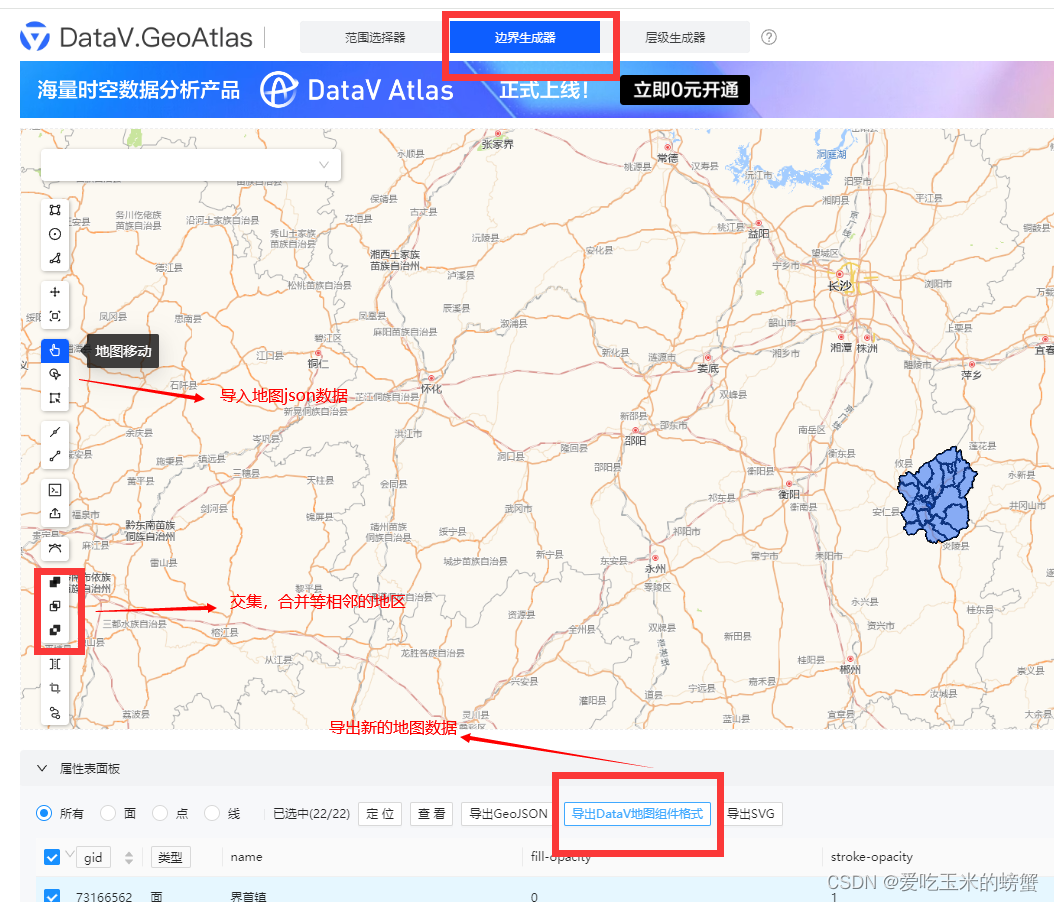The height and width of the screenshot is (902, 1054).
Task: Select the draw circle tool
Action: [x=55, y=234]
